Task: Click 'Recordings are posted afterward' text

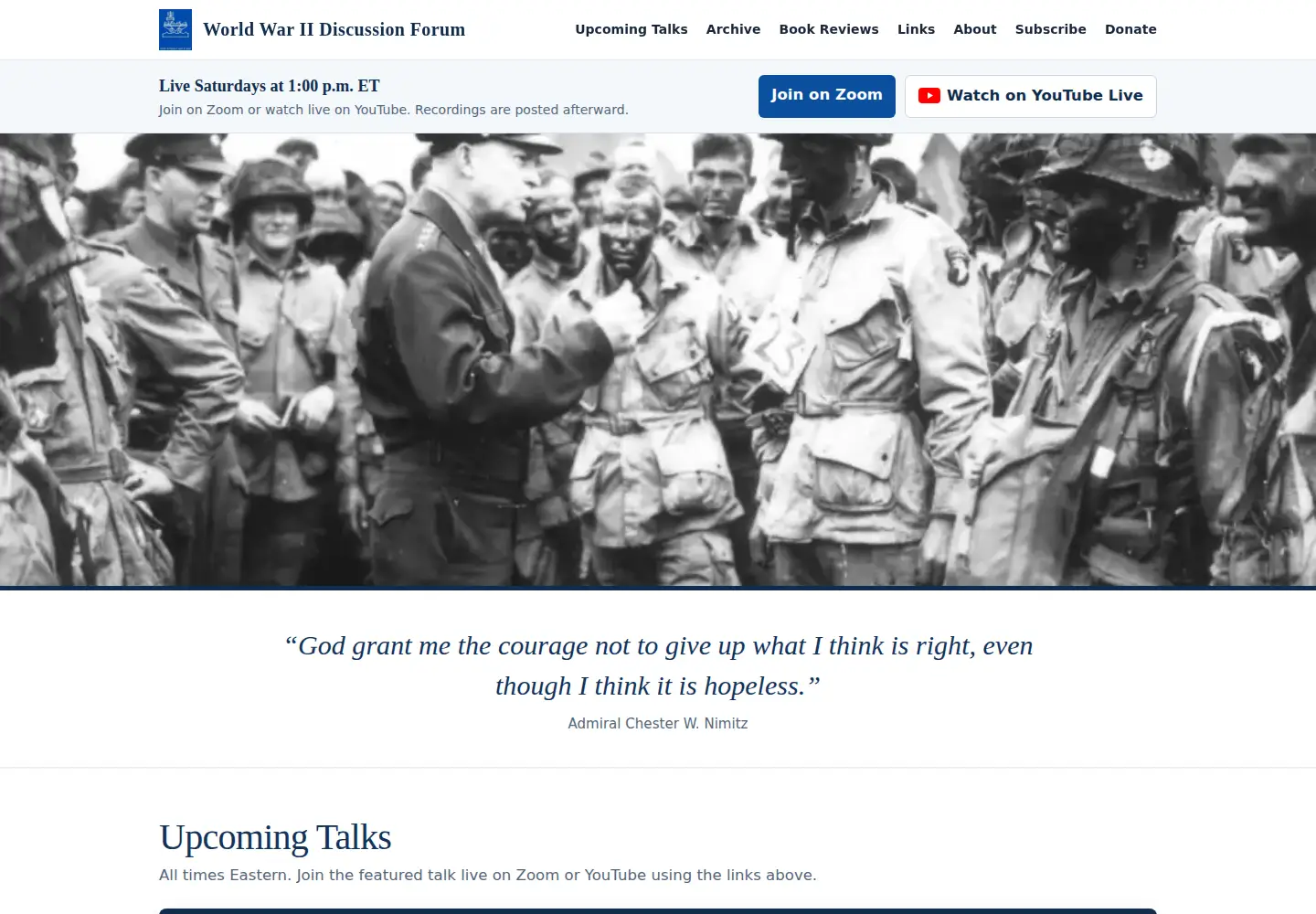Action: pos(522,110)
